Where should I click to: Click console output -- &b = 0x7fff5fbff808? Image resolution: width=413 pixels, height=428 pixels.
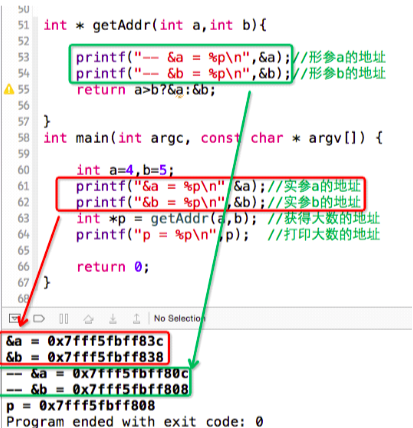click(x=97, y=389)
